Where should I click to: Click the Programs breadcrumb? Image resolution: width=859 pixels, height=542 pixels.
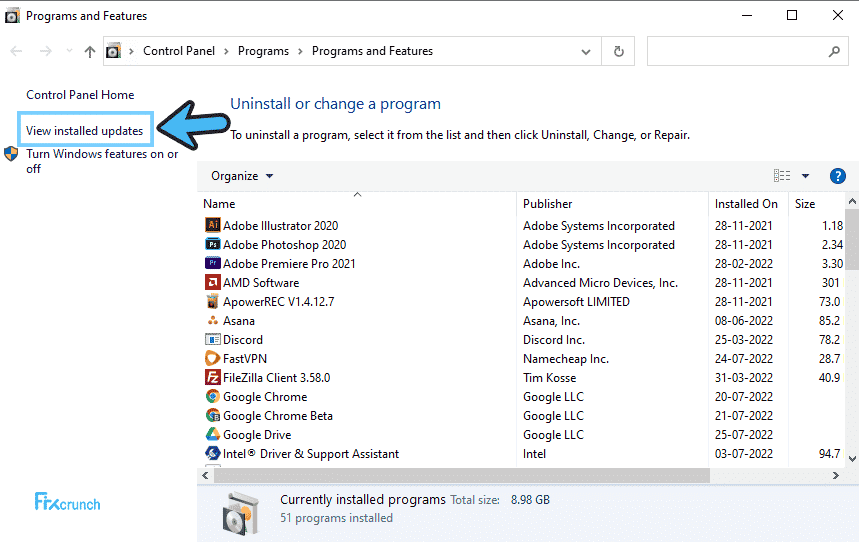click(x=263, y=51)
